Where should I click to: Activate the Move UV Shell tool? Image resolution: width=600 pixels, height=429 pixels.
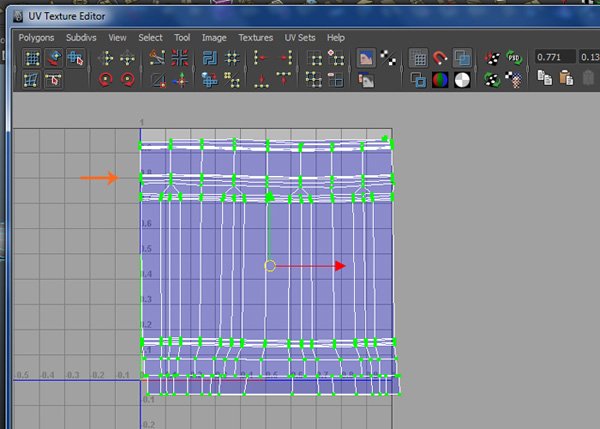click(x=54, y=58)
